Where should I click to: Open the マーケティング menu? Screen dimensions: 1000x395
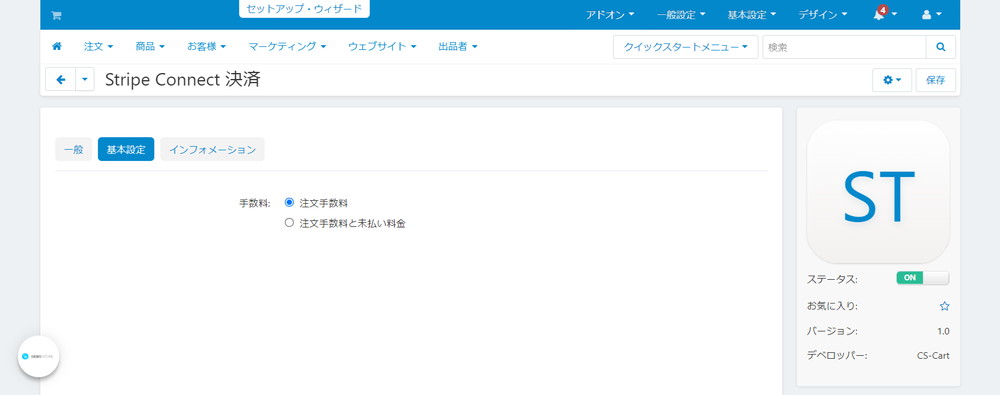(x=287, y=47)
